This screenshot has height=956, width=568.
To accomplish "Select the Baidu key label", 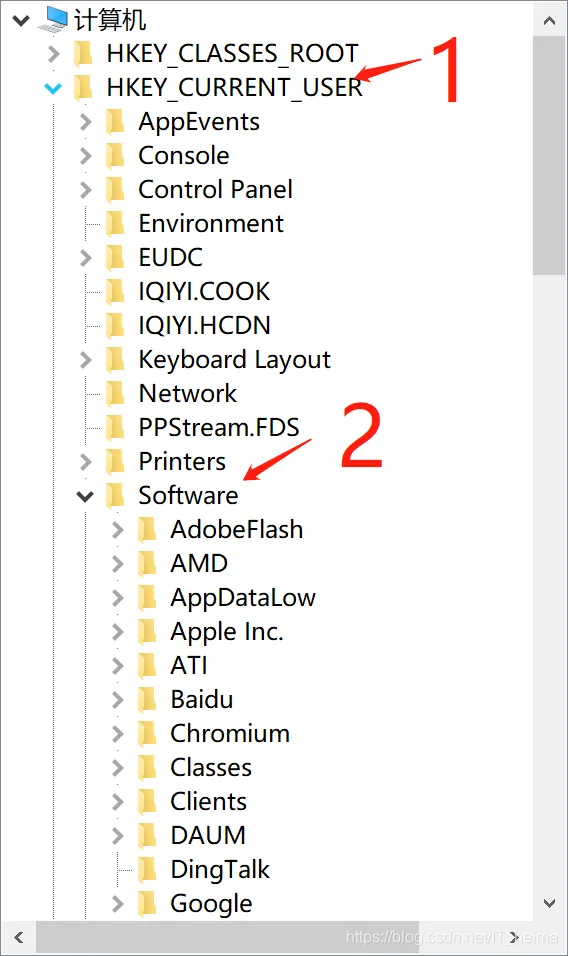I will coord(202,699).
